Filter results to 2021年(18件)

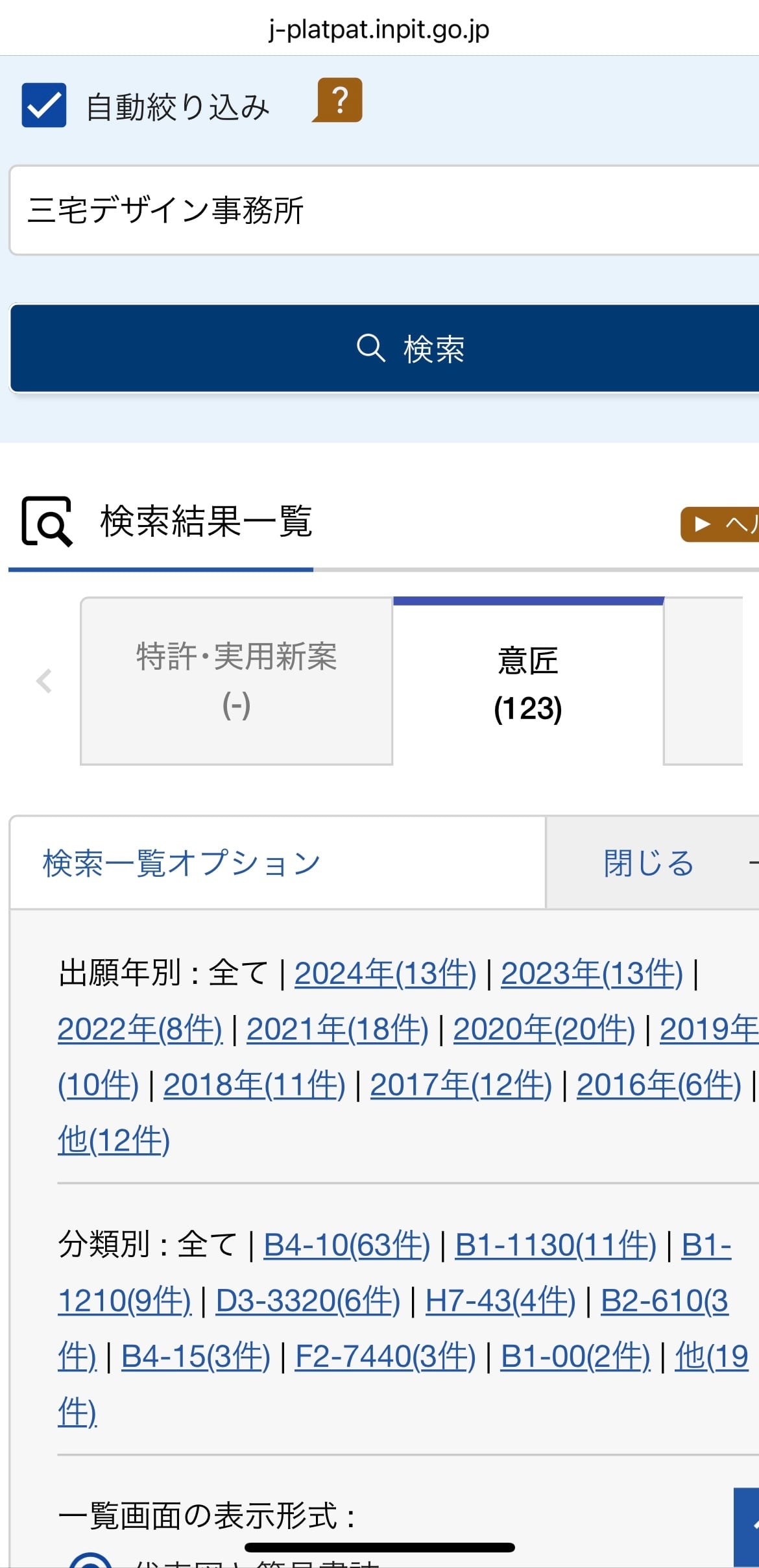point(337,1029)
